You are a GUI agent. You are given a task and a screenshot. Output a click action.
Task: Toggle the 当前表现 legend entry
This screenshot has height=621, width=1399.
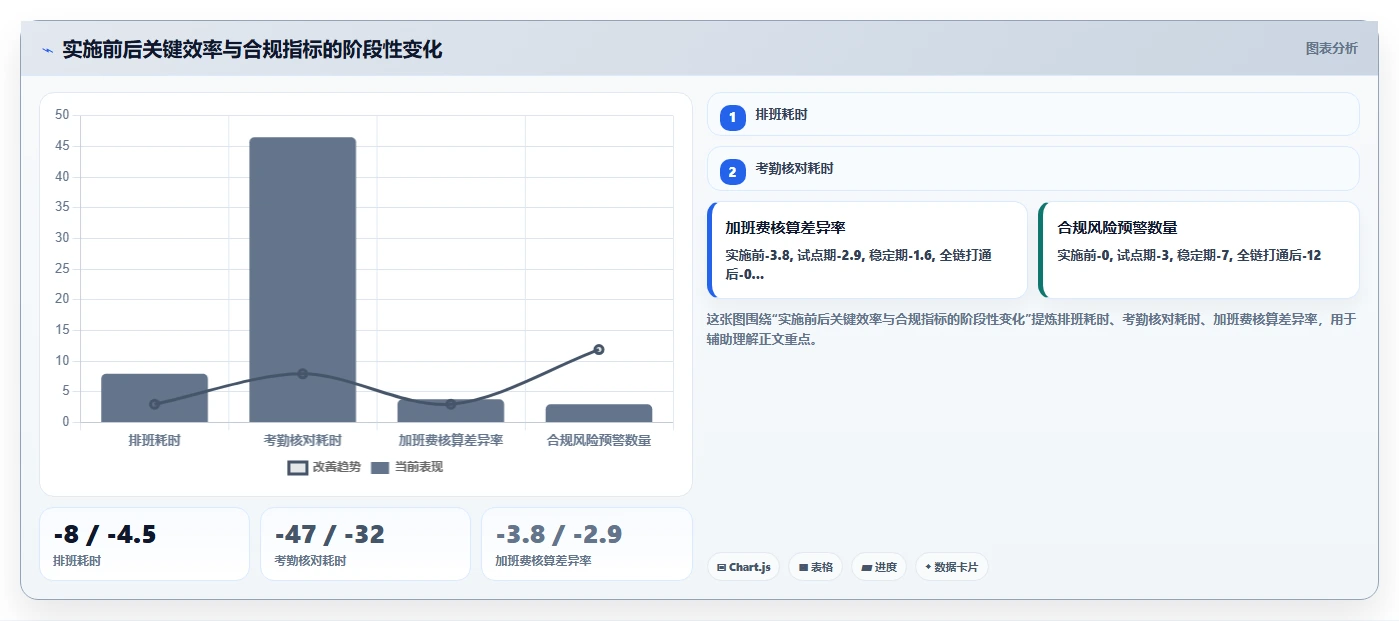(407, 467)
